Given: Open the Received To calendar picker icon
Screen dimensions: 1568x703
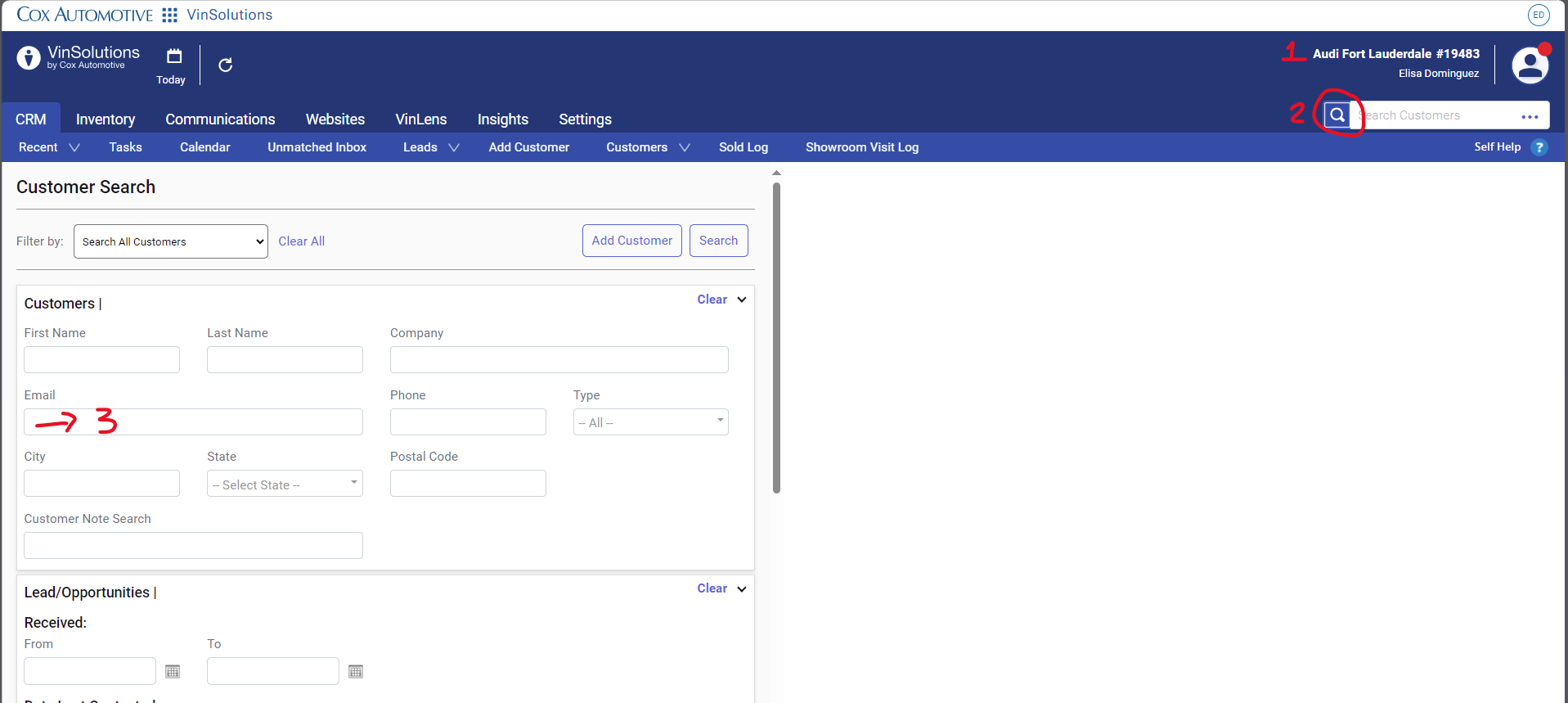Looking at the screenshot, I should pos(356,671).
